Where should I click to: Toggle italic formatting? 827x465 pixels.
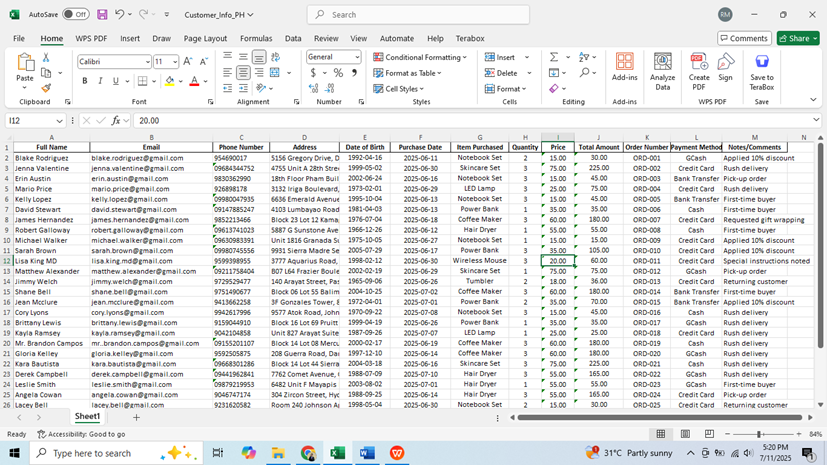[x=100, y=81]
